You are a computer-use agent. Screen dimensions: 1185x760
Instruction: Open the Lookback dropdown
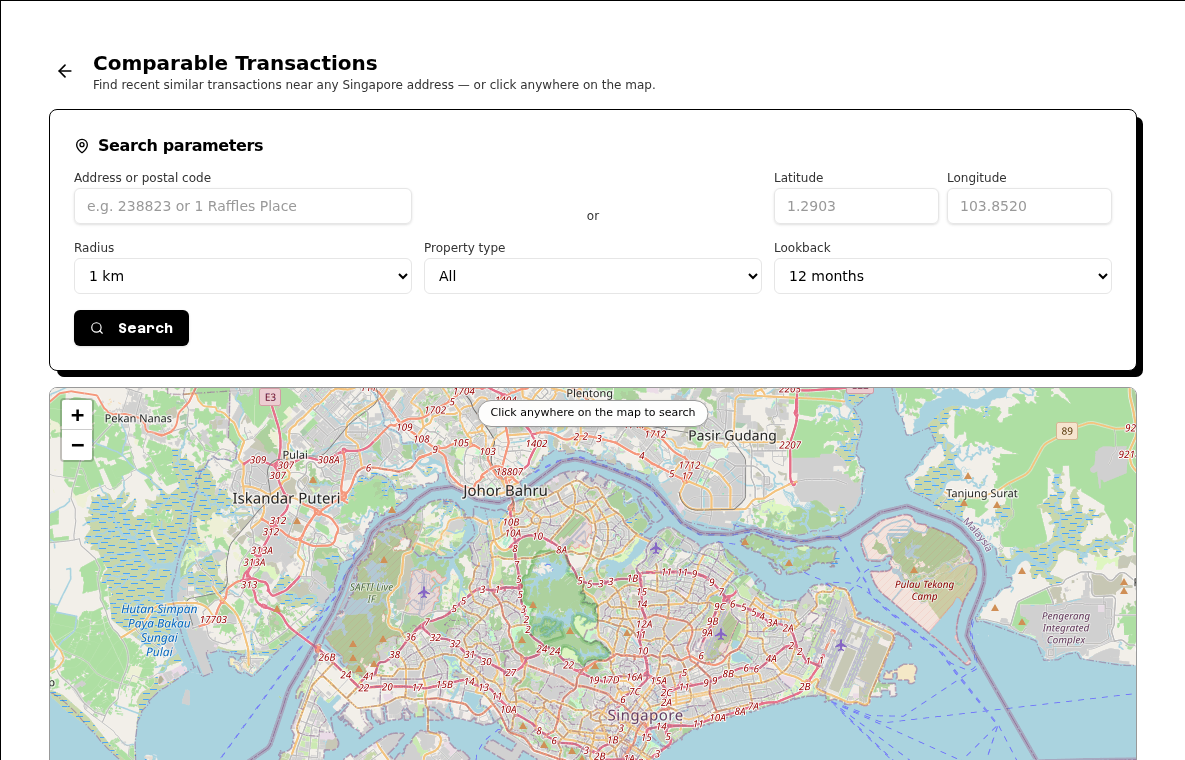[x=942, y=276]
